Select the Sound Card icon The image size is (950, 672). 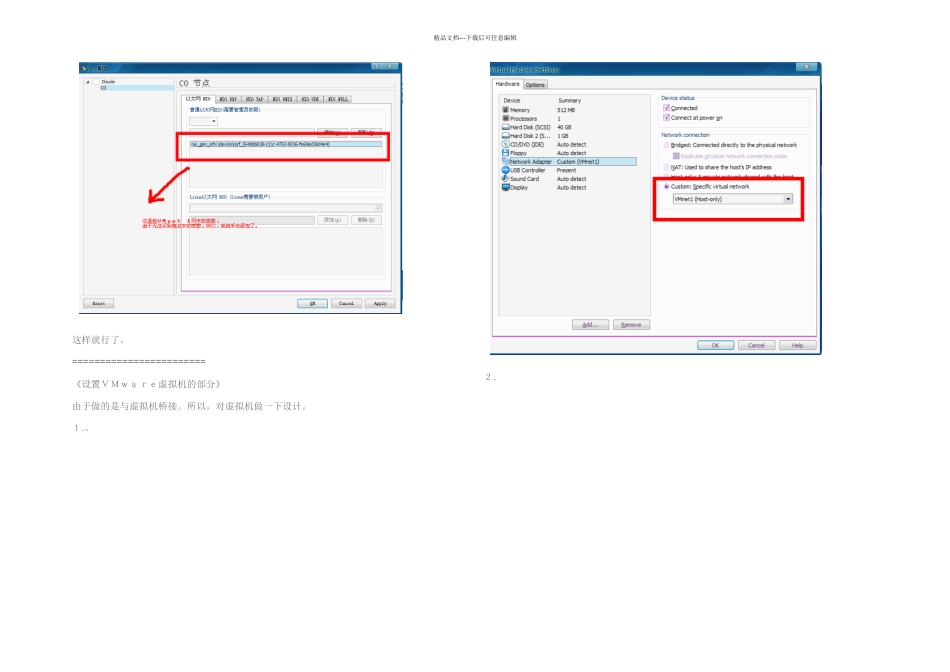click(x=505, y=179)
